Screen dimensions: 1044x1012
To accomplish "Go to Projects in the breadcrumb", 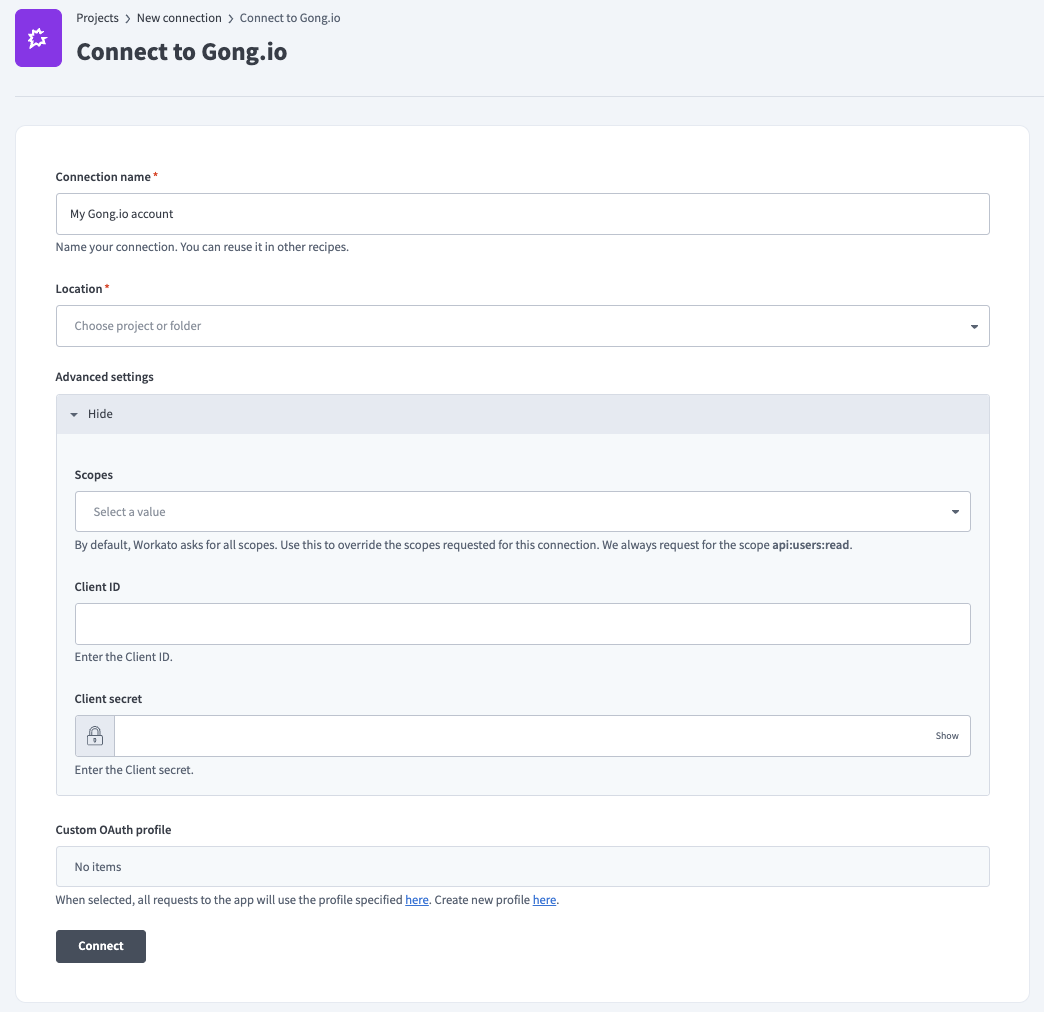I will coord(97,18).
